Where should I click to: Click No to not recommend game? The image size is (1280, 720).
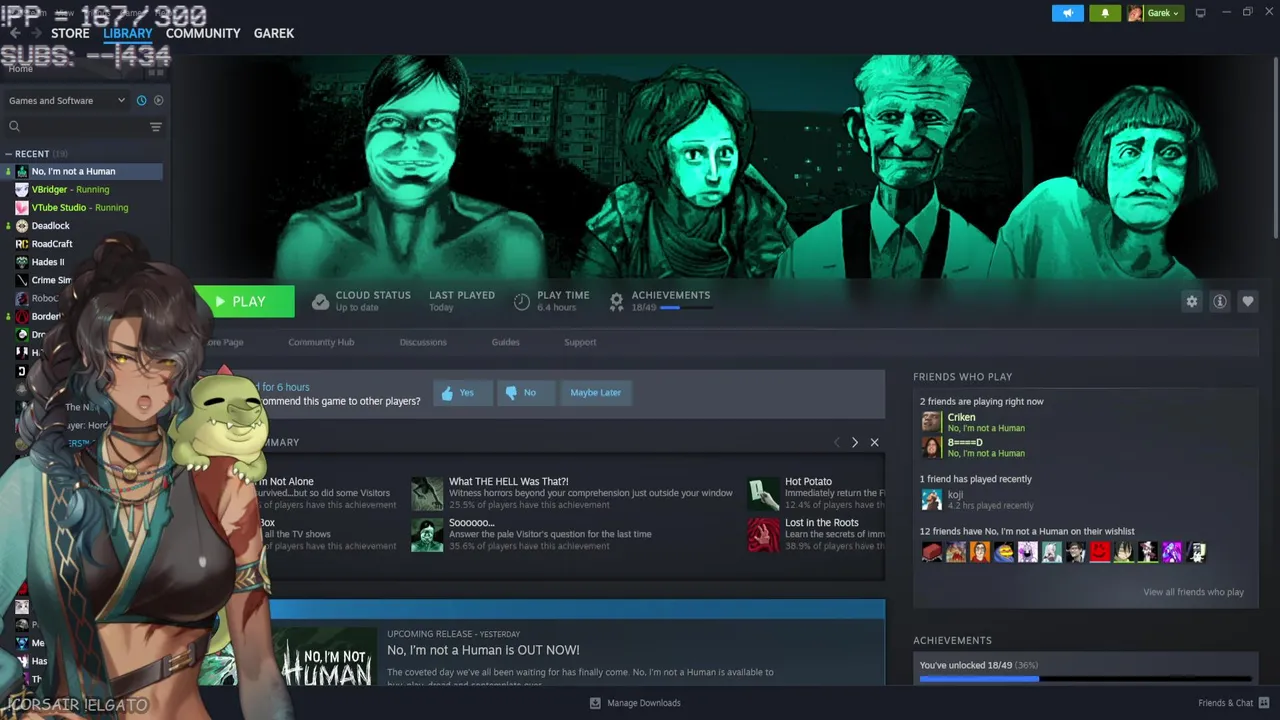pyautogui.click(x=525, y=392)
